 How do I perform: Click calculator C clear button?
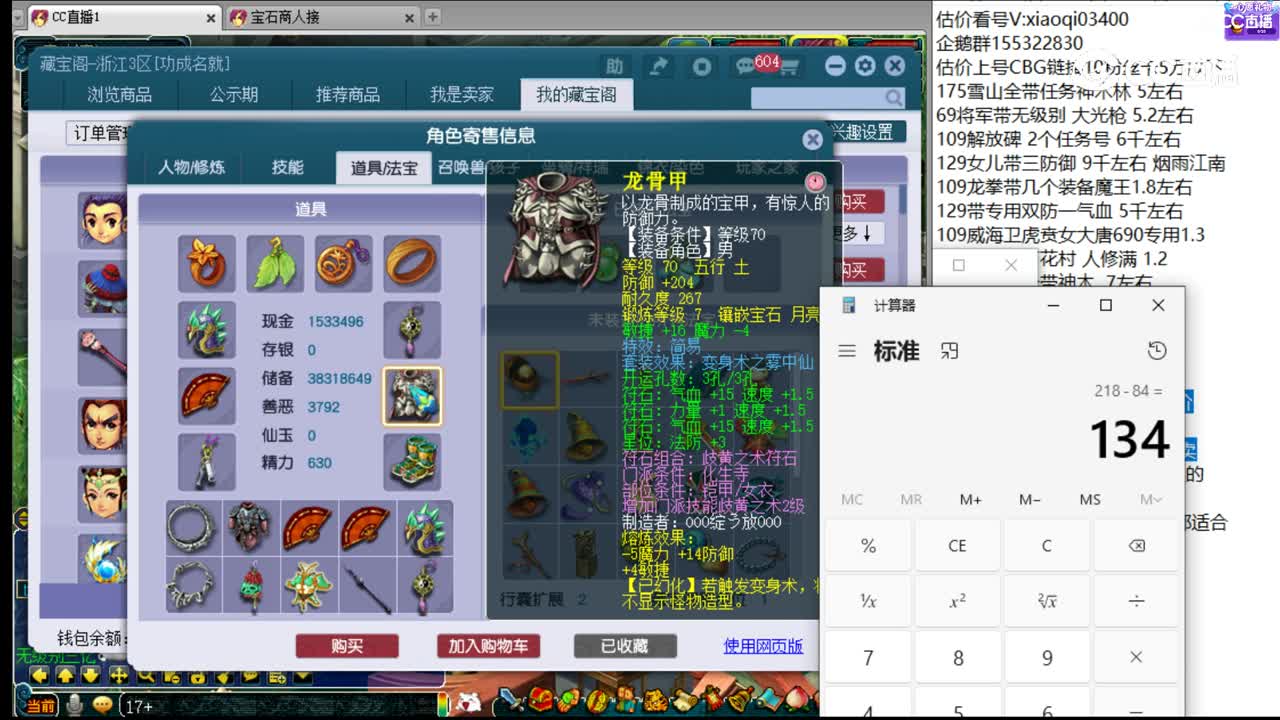pyautogui.click(x=1047, y=546)
